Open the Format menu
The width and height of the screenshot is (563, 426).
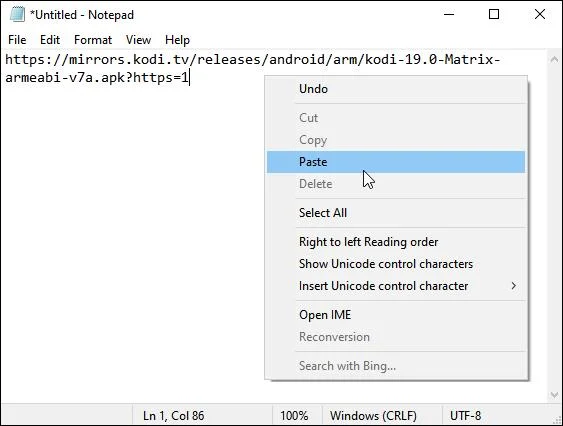(93, 40)
